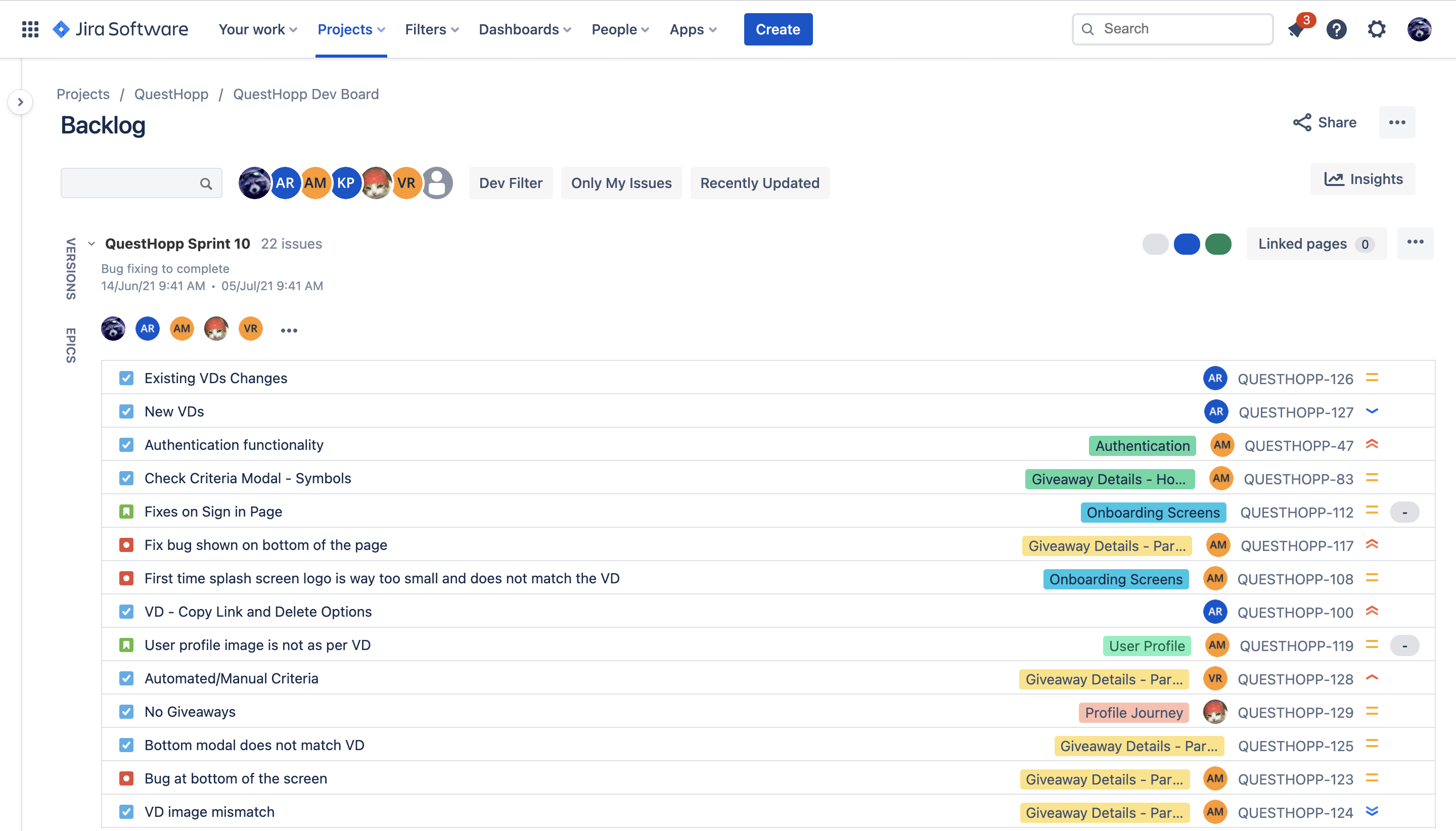Viewport: 1456px width, 831px height.
Task: Click the green done status pill
Action: point(1218,244)
